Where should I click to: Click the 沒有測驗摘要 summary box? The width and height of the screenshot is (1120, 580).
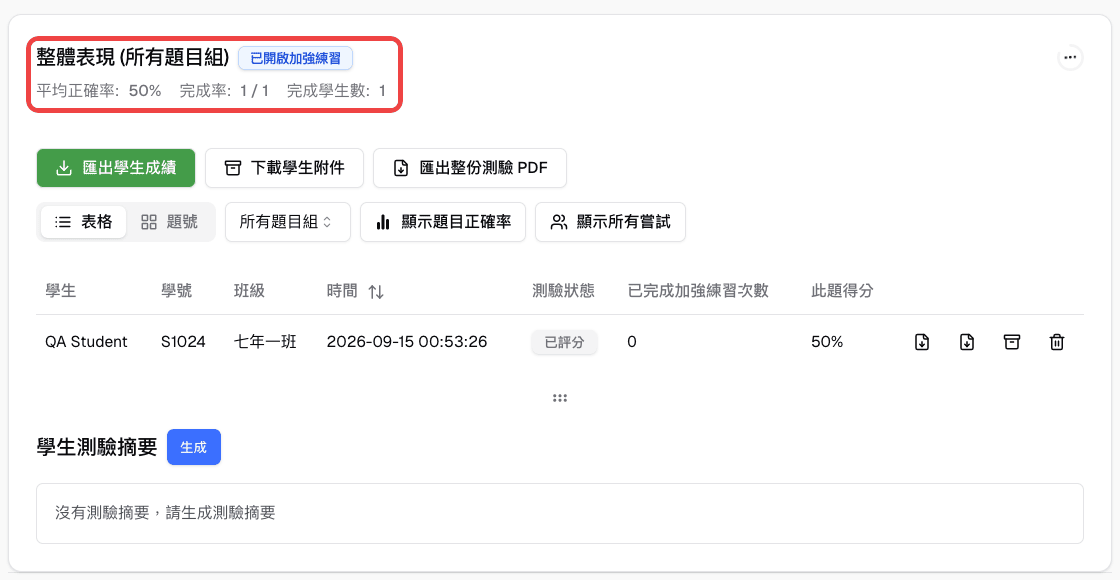[x=560, y=513]
